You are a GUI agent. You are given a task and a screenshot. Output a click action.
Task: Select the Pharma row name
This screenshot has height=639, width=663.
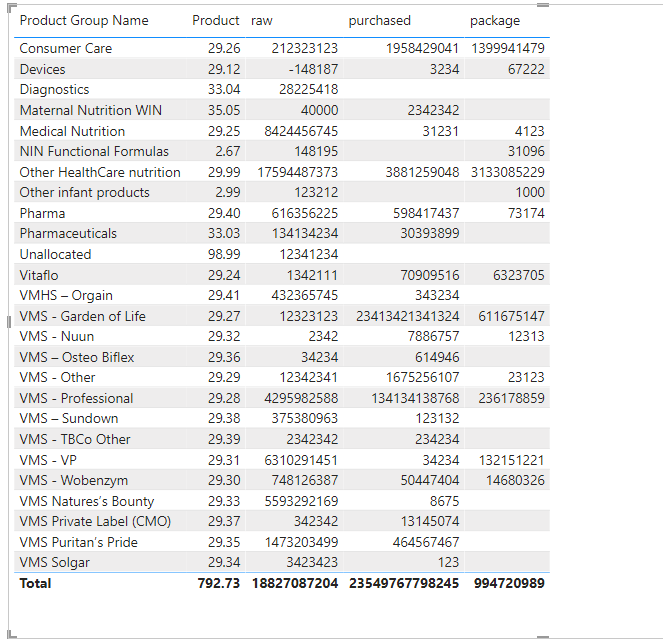[x=42, y=213]
